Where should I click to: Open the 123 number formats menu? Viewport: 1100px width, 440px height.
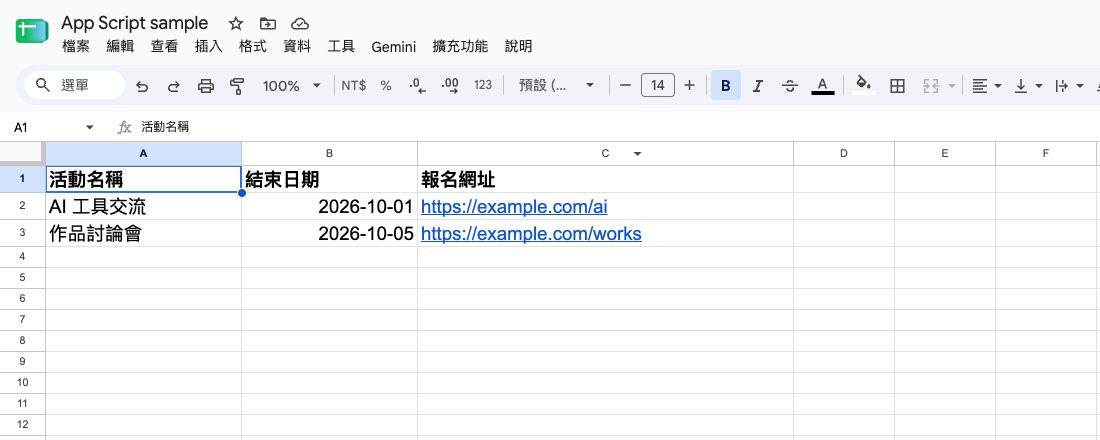483,86
